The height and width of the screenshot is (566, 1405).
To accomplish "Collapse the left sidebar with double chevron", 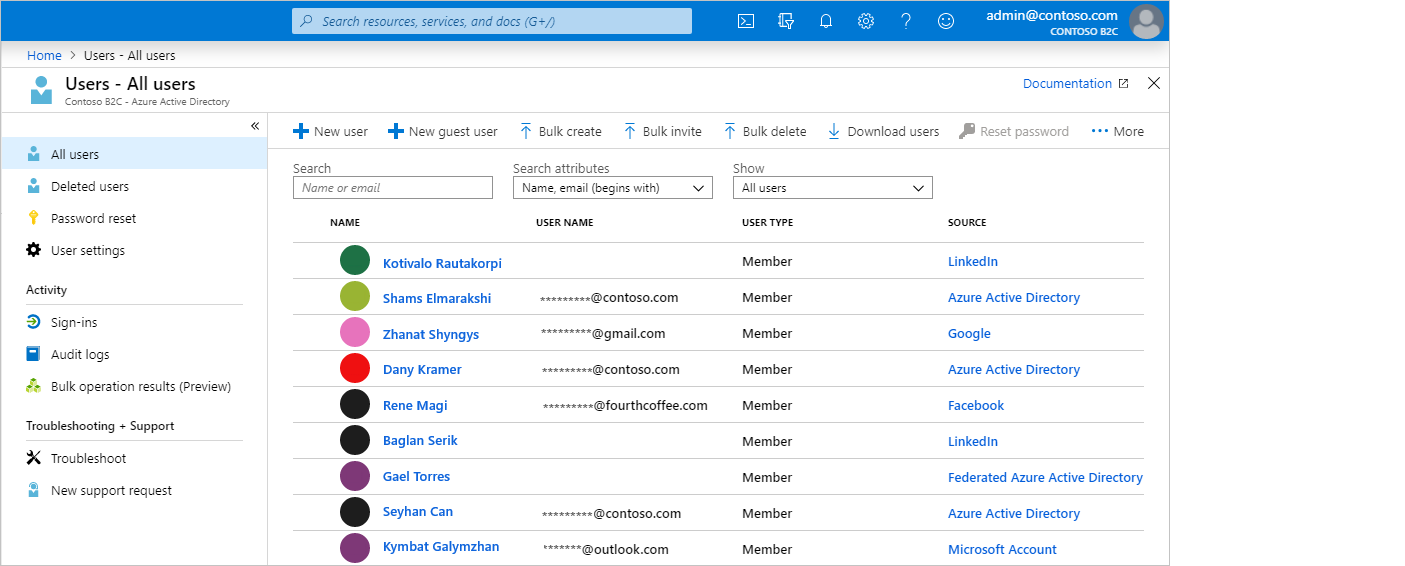I will pyautogui.click(x=255, y=126).
